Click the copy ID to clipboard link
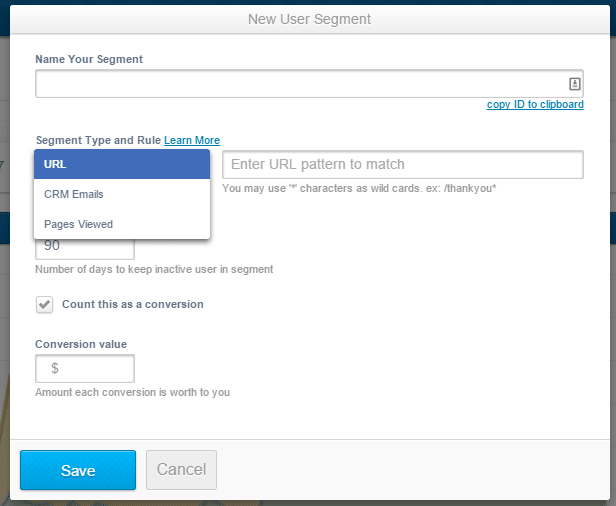Screen dimensions: 616x506 click(535, 104)
